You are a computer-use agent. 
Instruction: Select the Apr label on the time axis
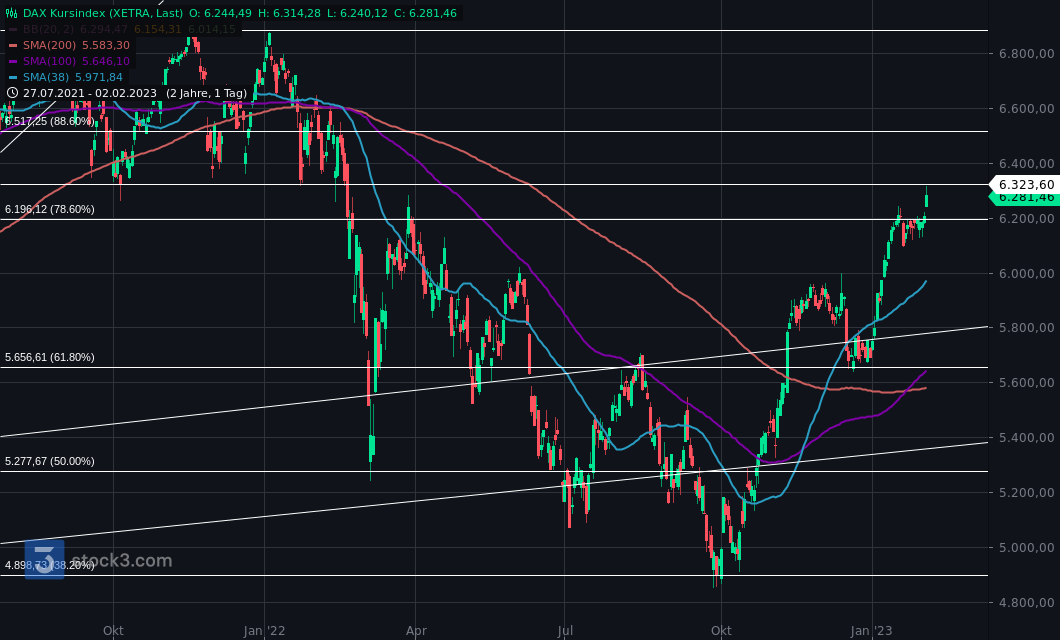click(x=416, y=631)
